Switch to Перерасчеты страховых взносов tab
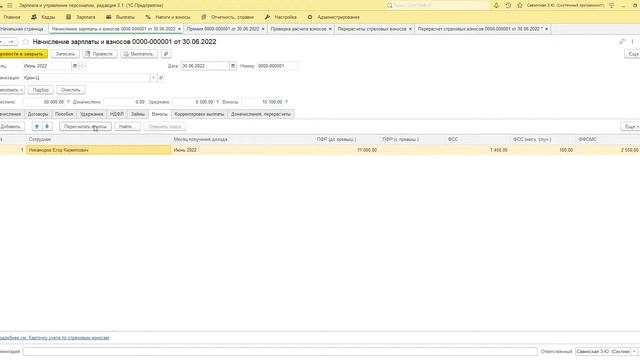 tap(372, 29)
